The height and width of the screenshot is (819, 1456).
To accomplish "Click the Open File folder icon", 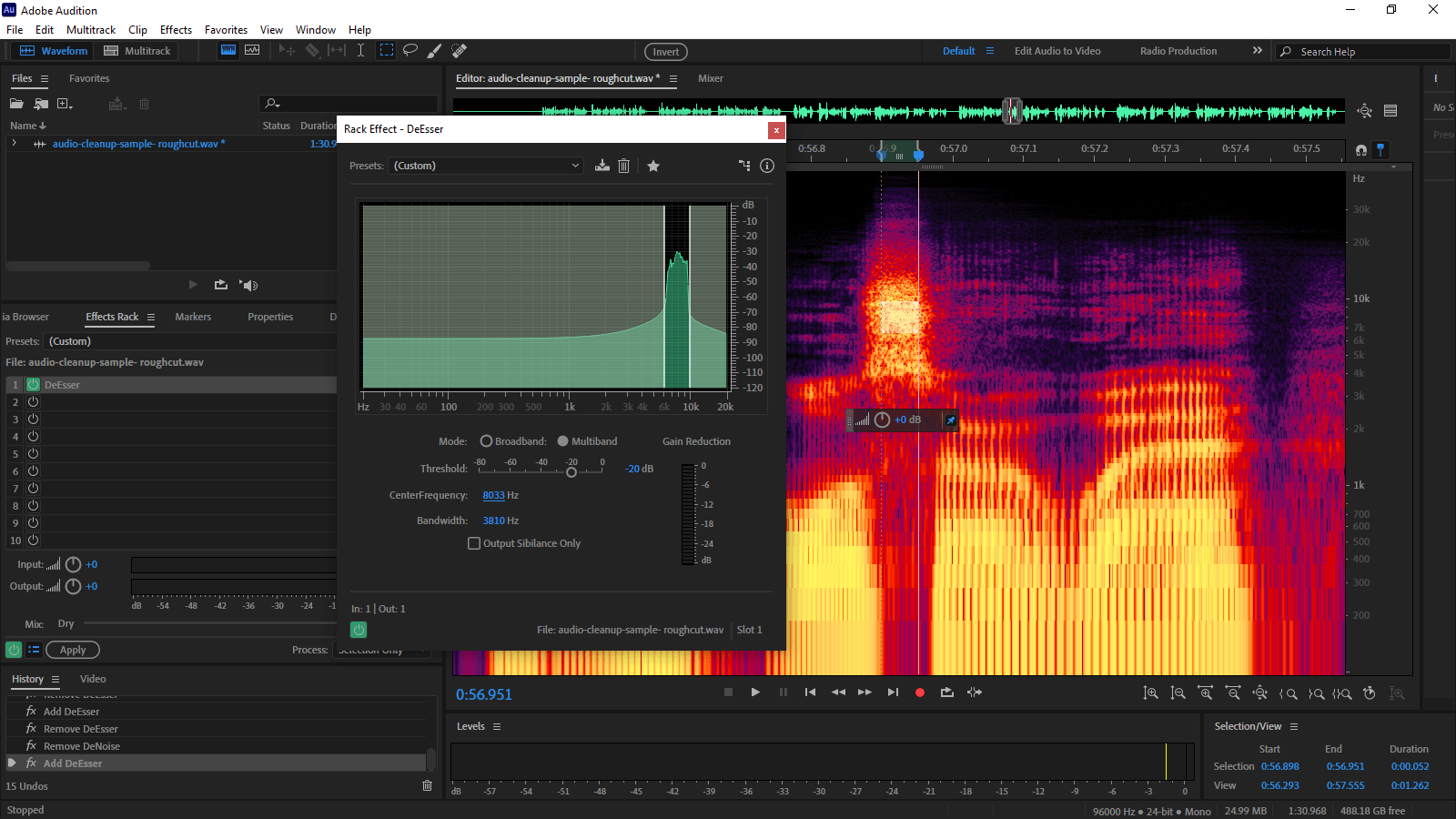I will pyautogui.click(x=16, y=104).
